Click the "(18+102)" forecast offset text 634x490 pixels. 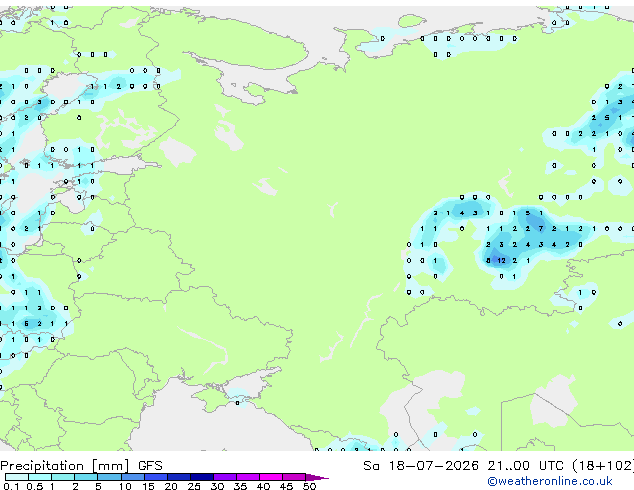(x=603, y=466)
